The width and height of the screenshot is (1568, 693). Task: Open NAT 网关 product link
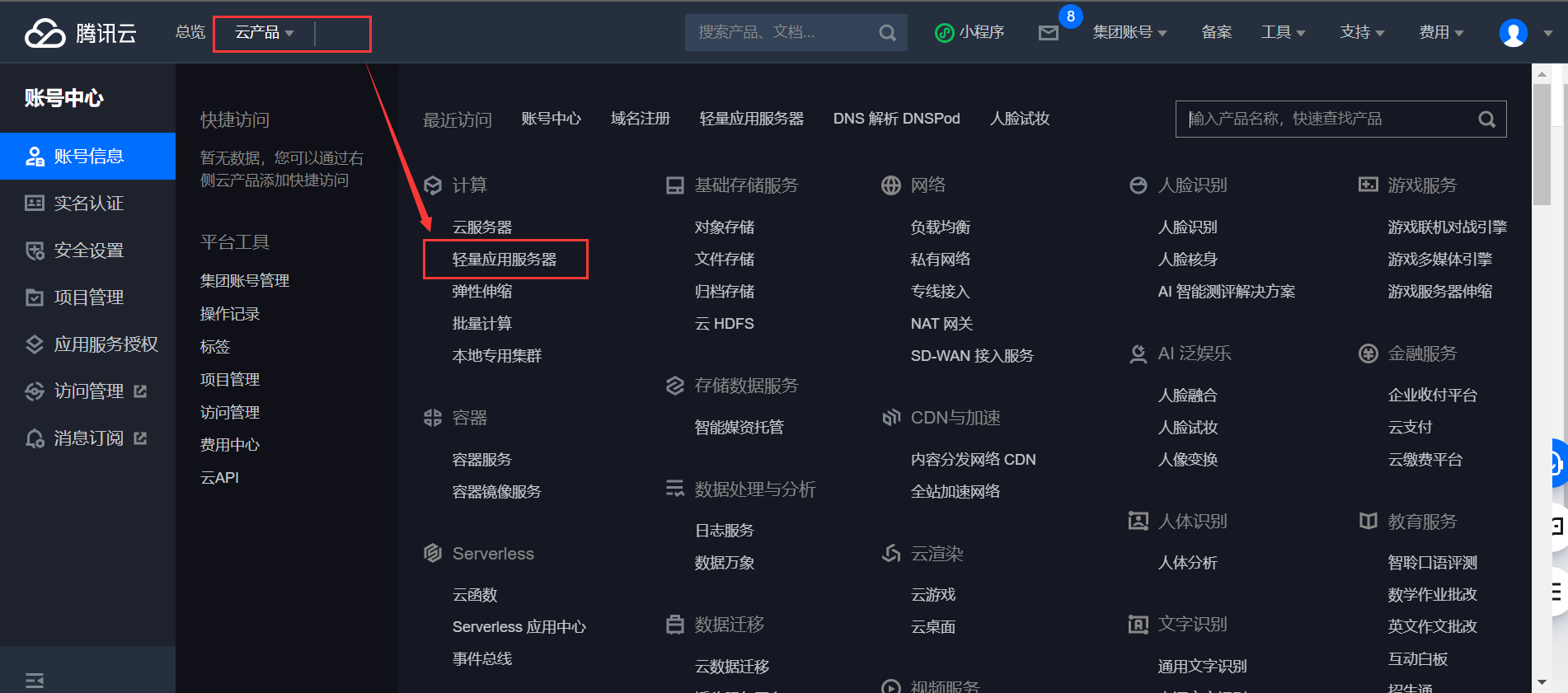coord(942,324)
